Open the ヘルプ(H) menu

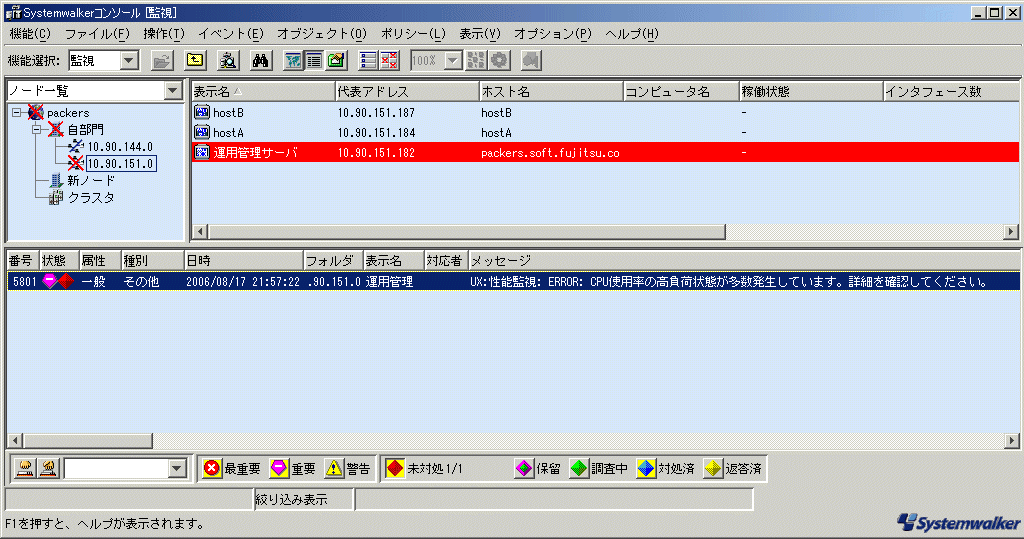point(632,33)
